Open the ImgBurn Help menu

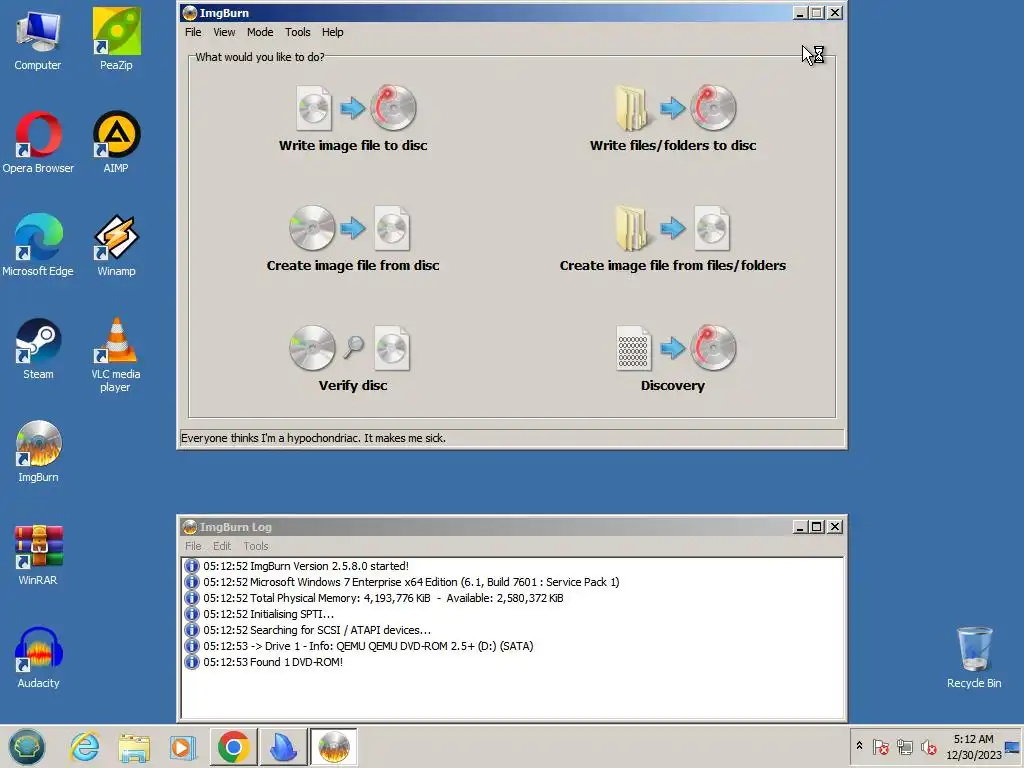(x=332, y=32)
